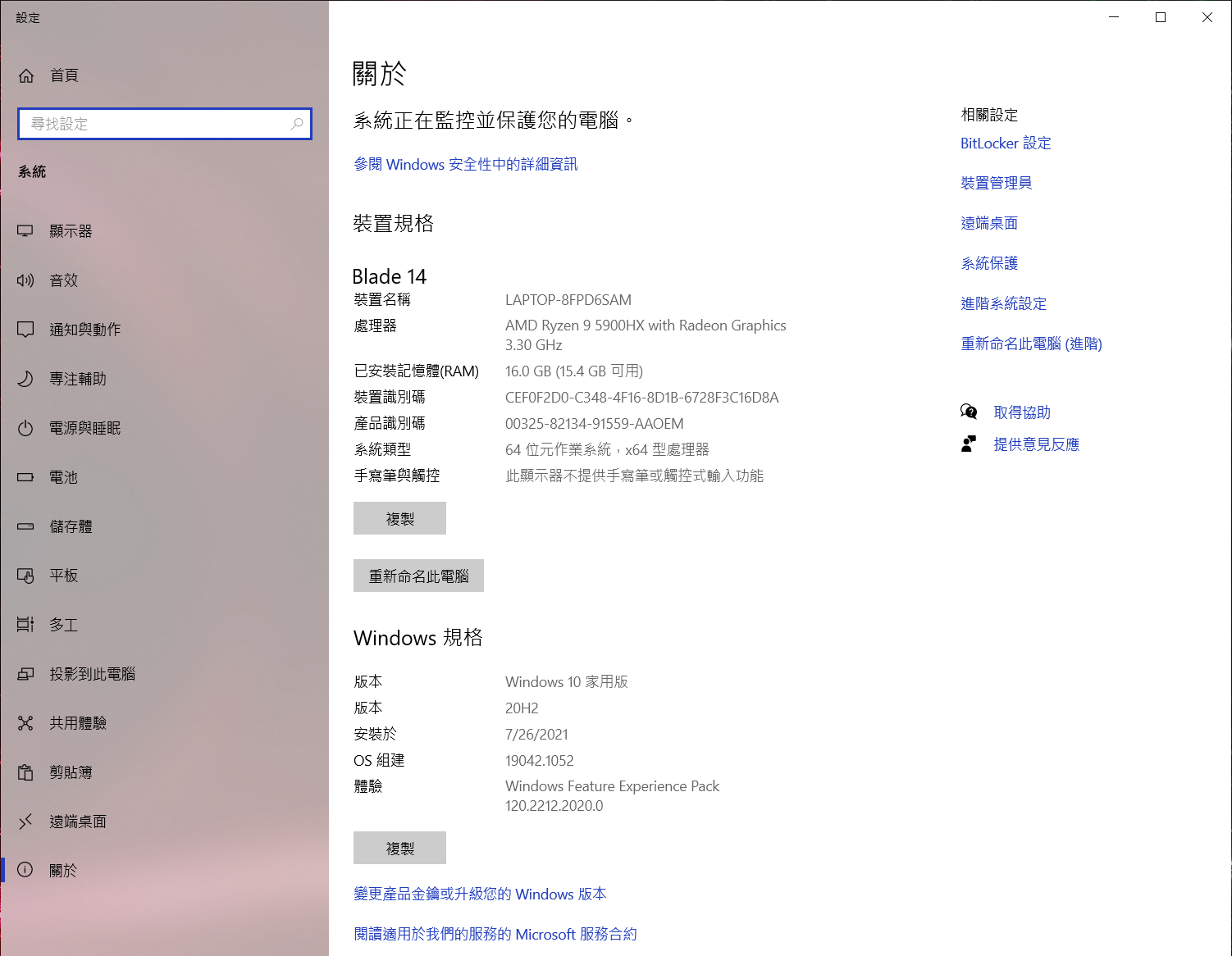Open BitLocker 設定 link
1232x956 pixels.
(1006, 143)
